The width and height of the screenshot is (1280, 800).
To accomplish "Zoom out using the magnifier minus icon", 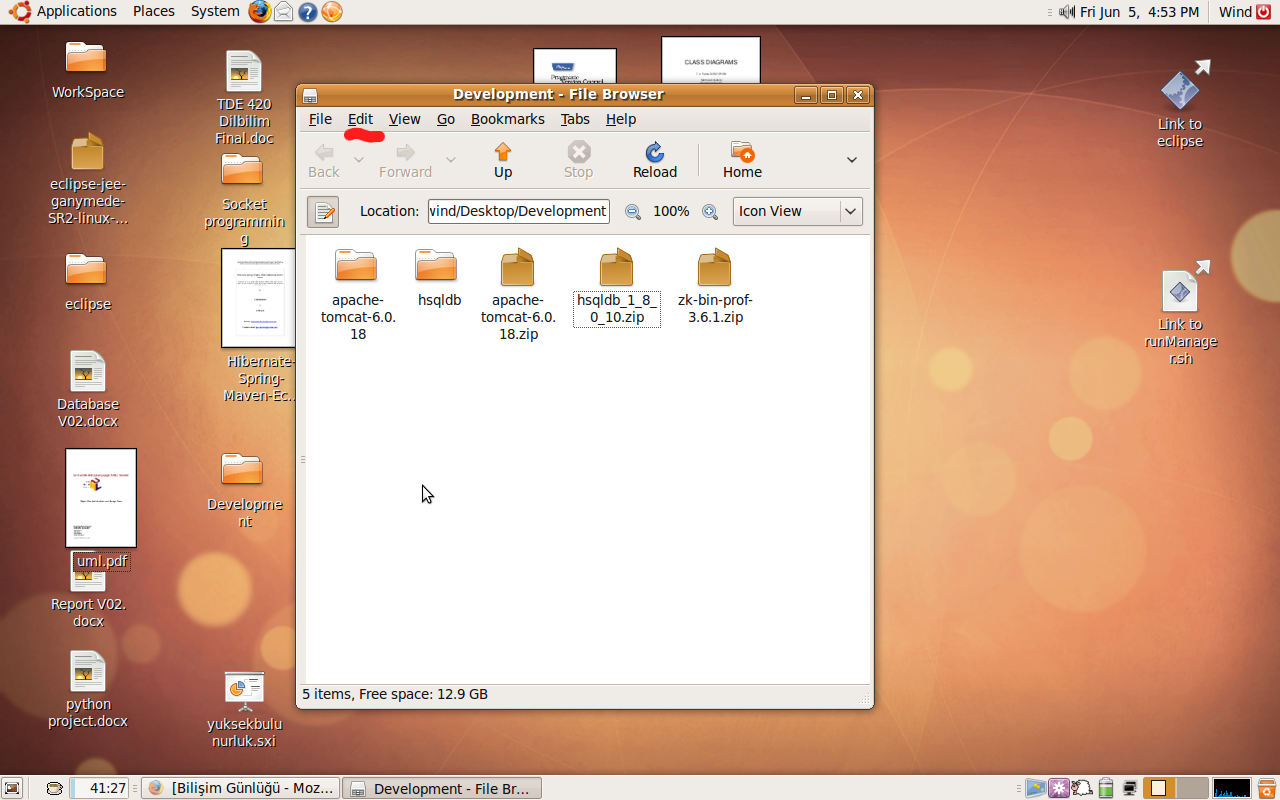I will pyautogui.click(x=633, y=211).
